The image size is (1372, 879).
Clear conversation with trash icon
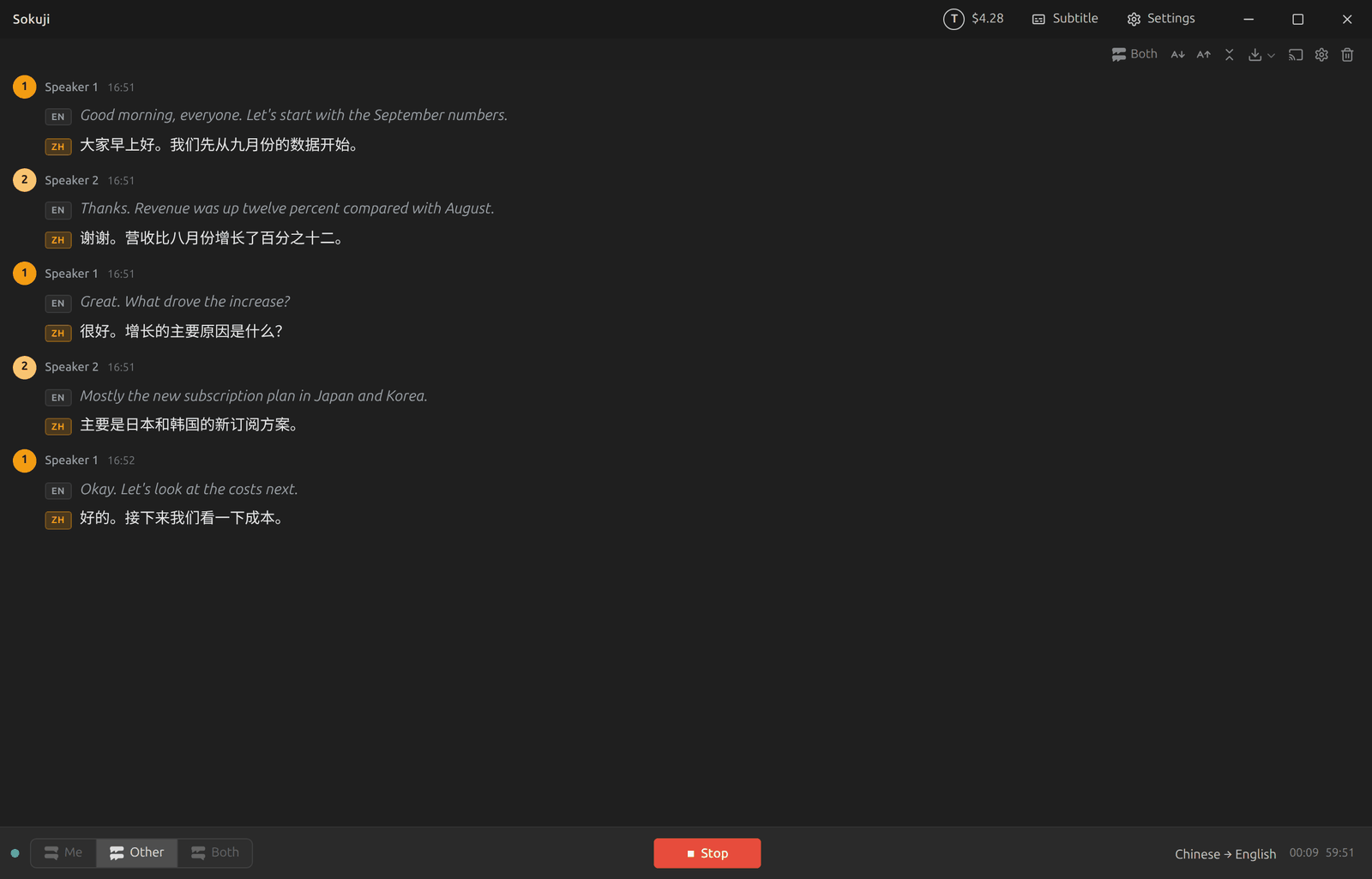[1347, 54]
